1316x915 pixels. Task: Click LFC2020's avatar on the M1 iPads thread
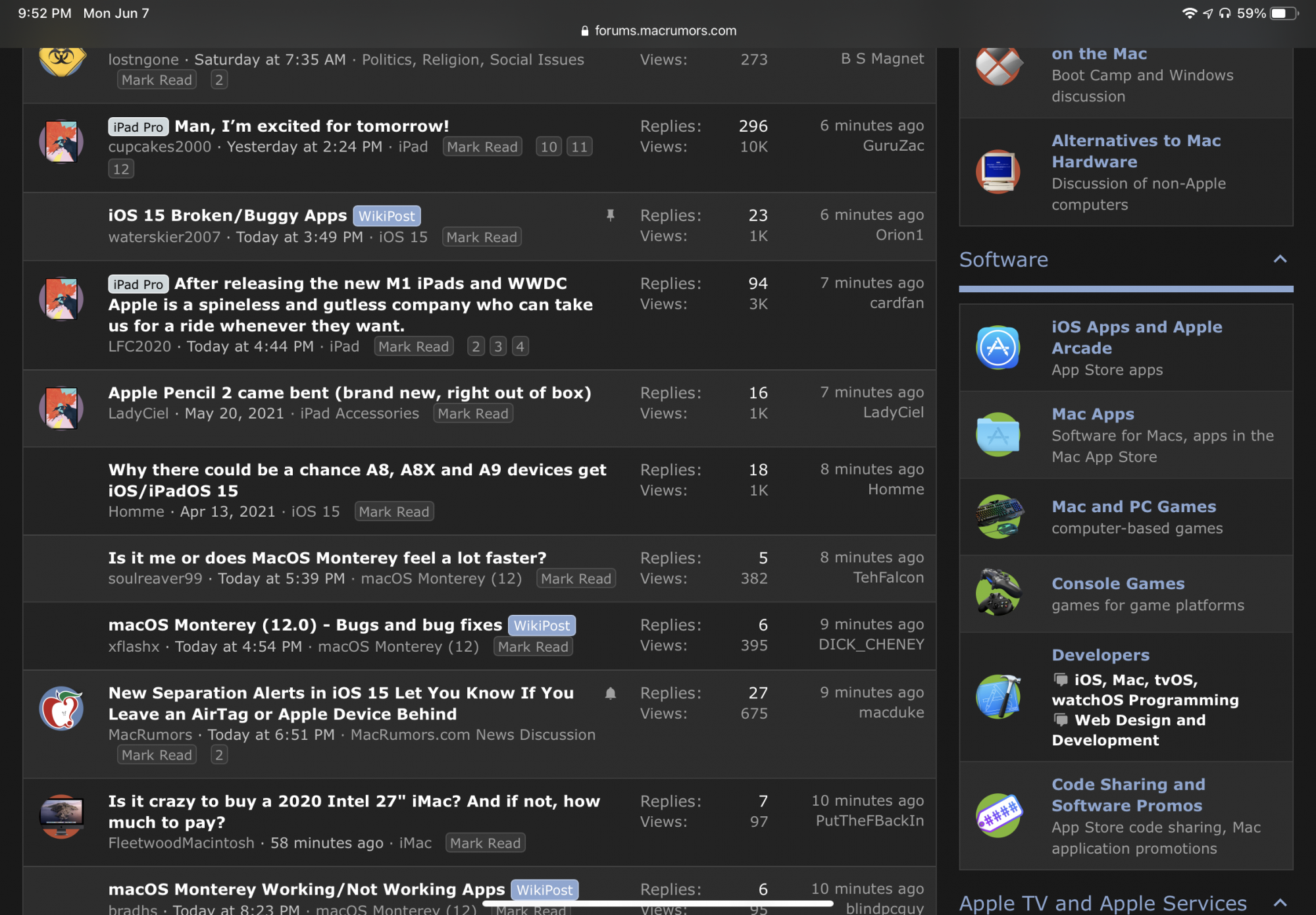pyautogui.click(x=61, y=298)
